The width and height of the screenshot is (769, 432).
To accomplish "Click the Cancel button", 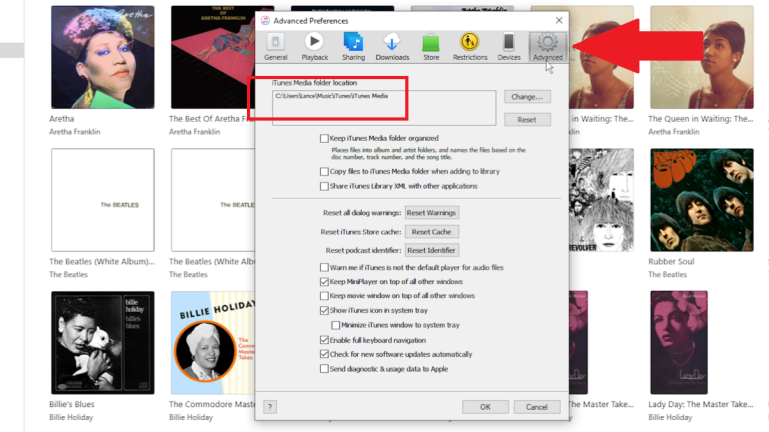I will click(537, 407).
